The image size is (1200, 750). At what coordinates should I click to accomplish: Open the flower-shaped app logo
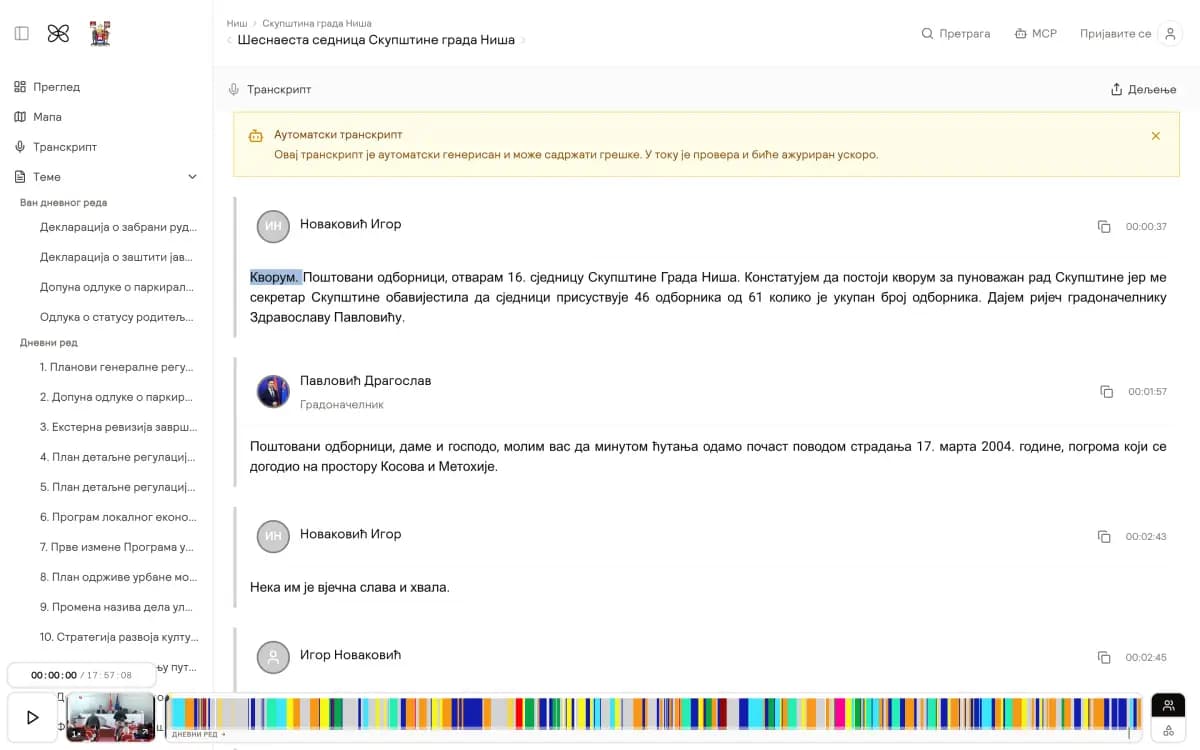[x=58, y=33]
